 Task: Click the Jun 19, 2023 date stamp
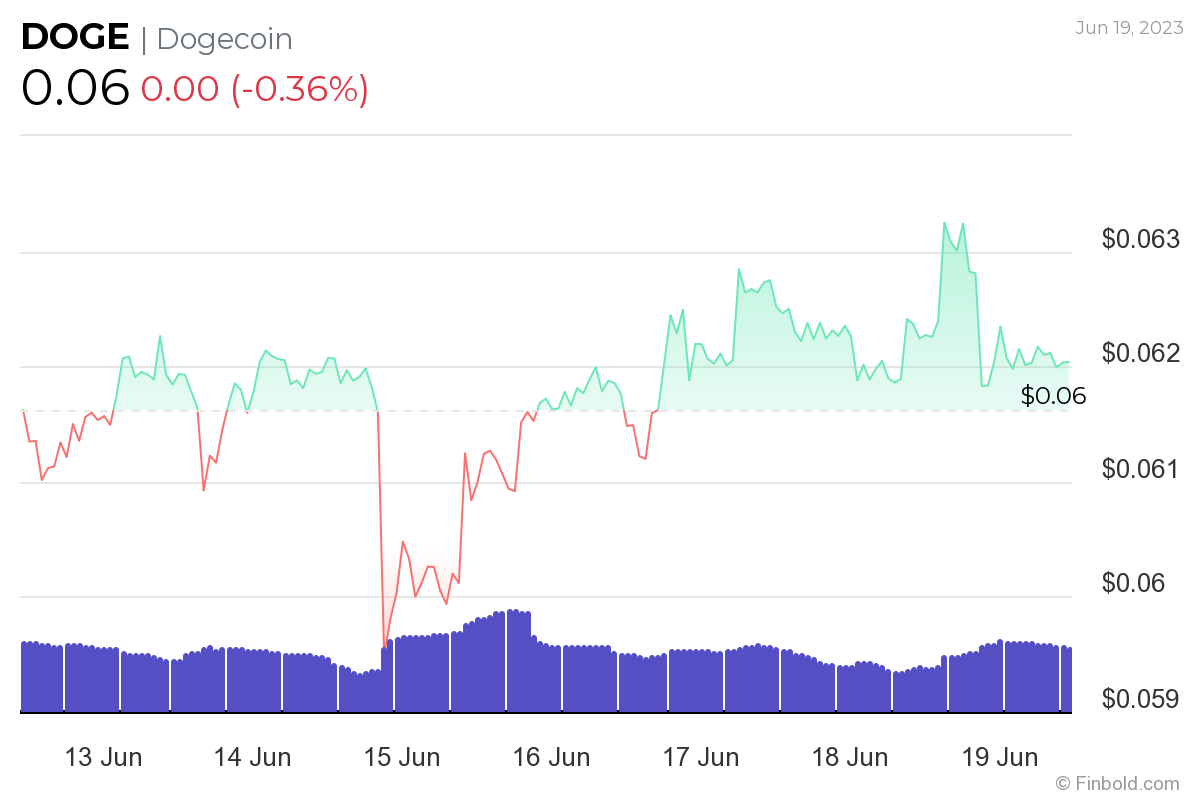1128,27
